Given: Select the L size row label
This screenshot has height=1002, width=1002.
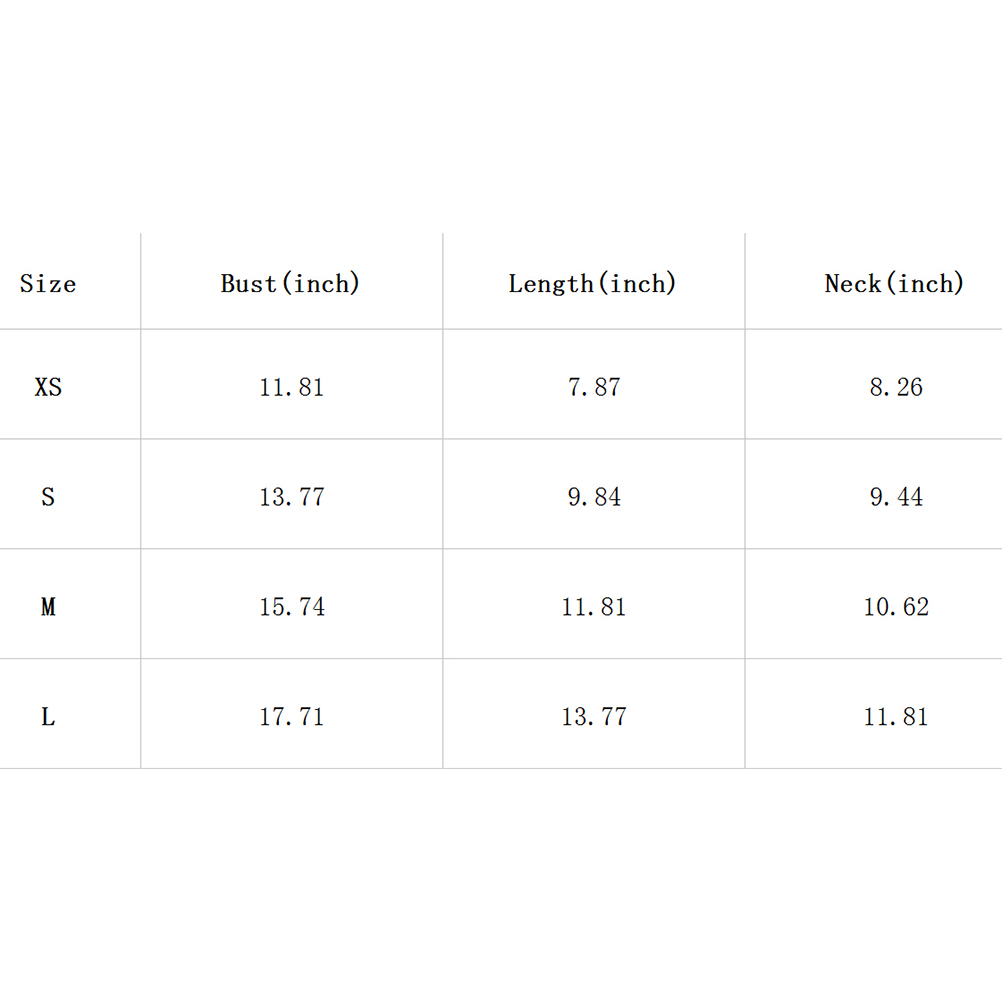Looking at the screenshot, I should click(x=48, y=717).
